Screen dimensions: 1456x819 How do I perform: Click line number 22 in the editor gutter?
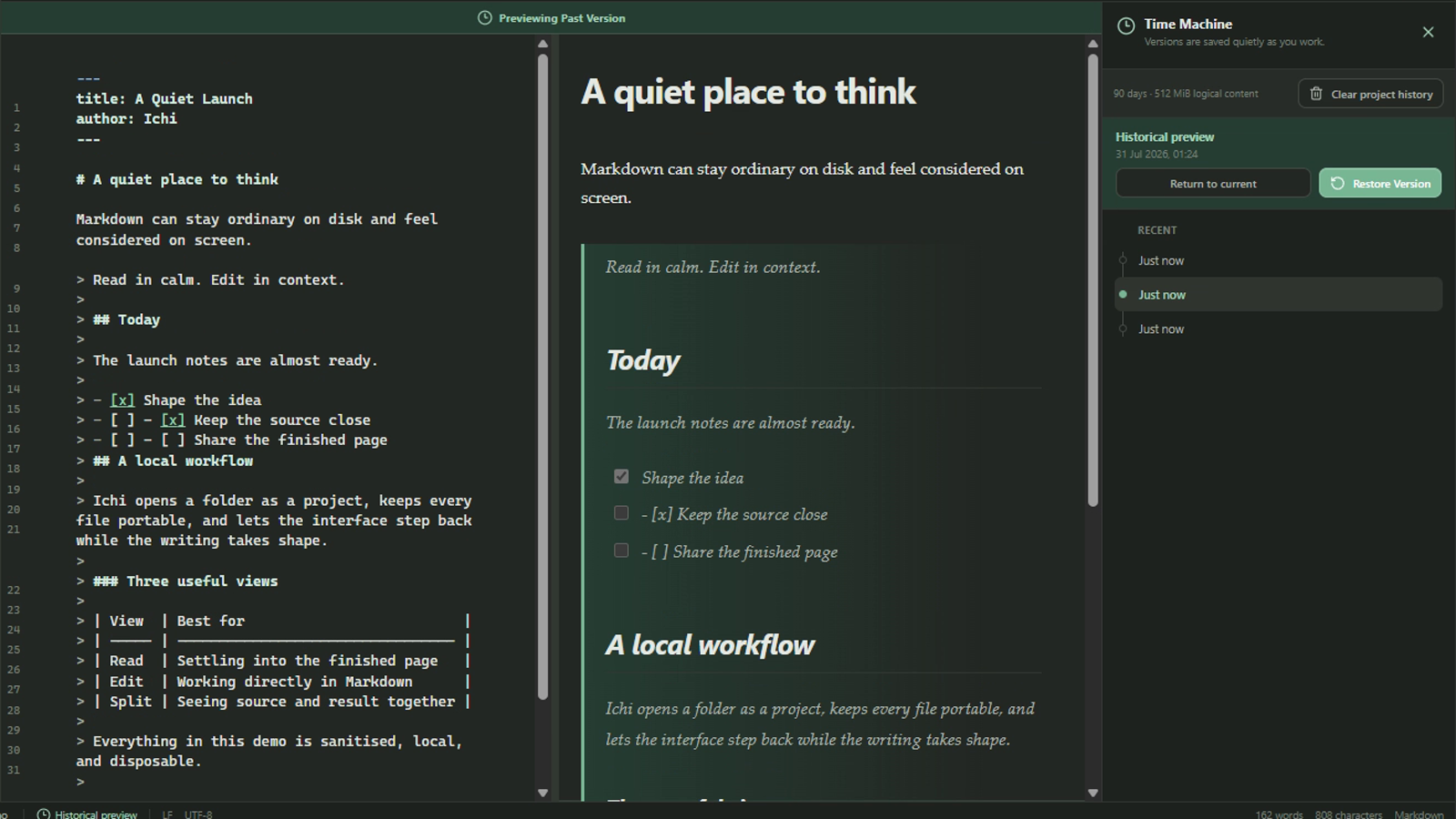[14, 590]
